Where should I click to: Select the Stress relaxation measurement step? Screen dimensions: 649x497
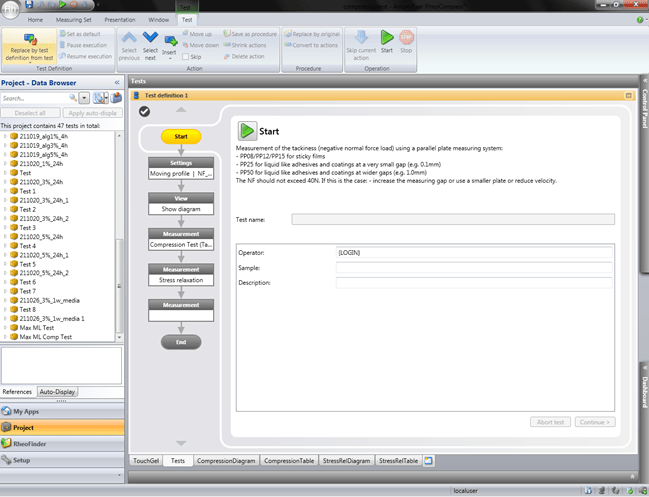pyautogui.click(x=181, y=281)
